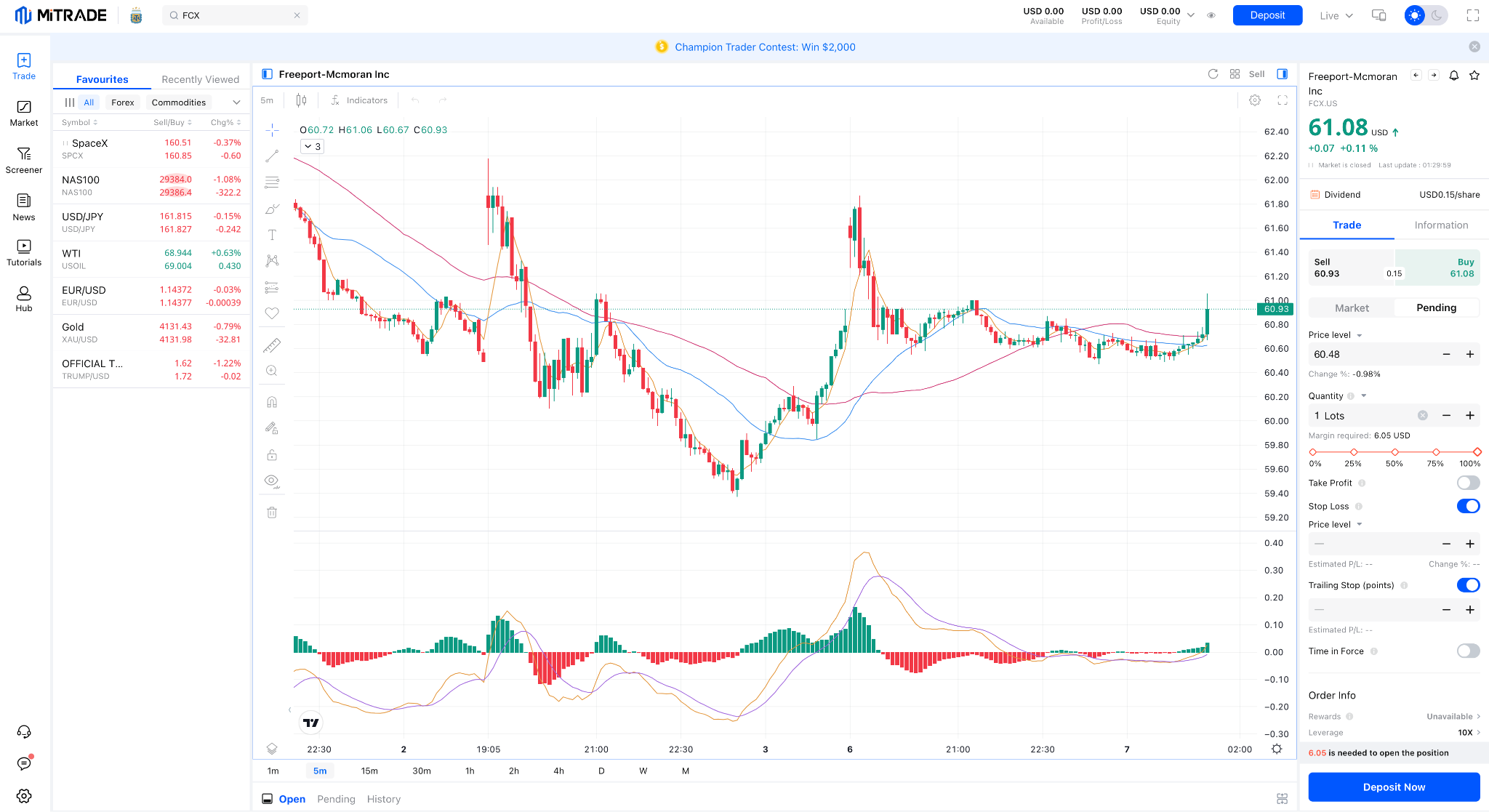1489x812 pixels.
Task: Lock all drawing tools
Action: 272,454
